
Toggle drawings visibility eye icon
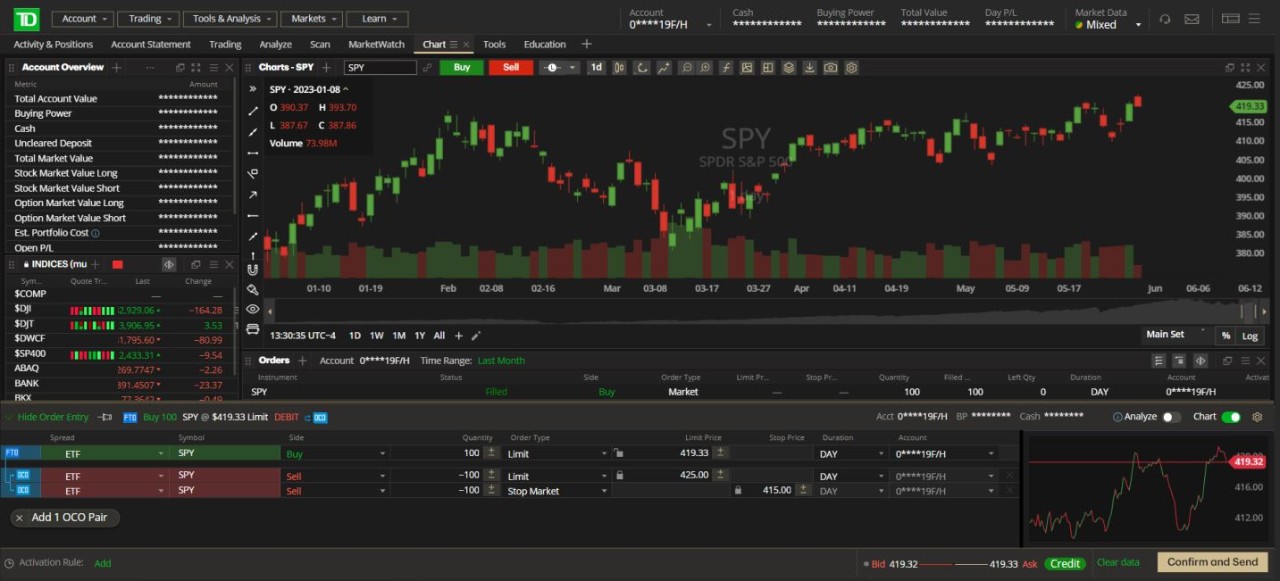[252, 309]
